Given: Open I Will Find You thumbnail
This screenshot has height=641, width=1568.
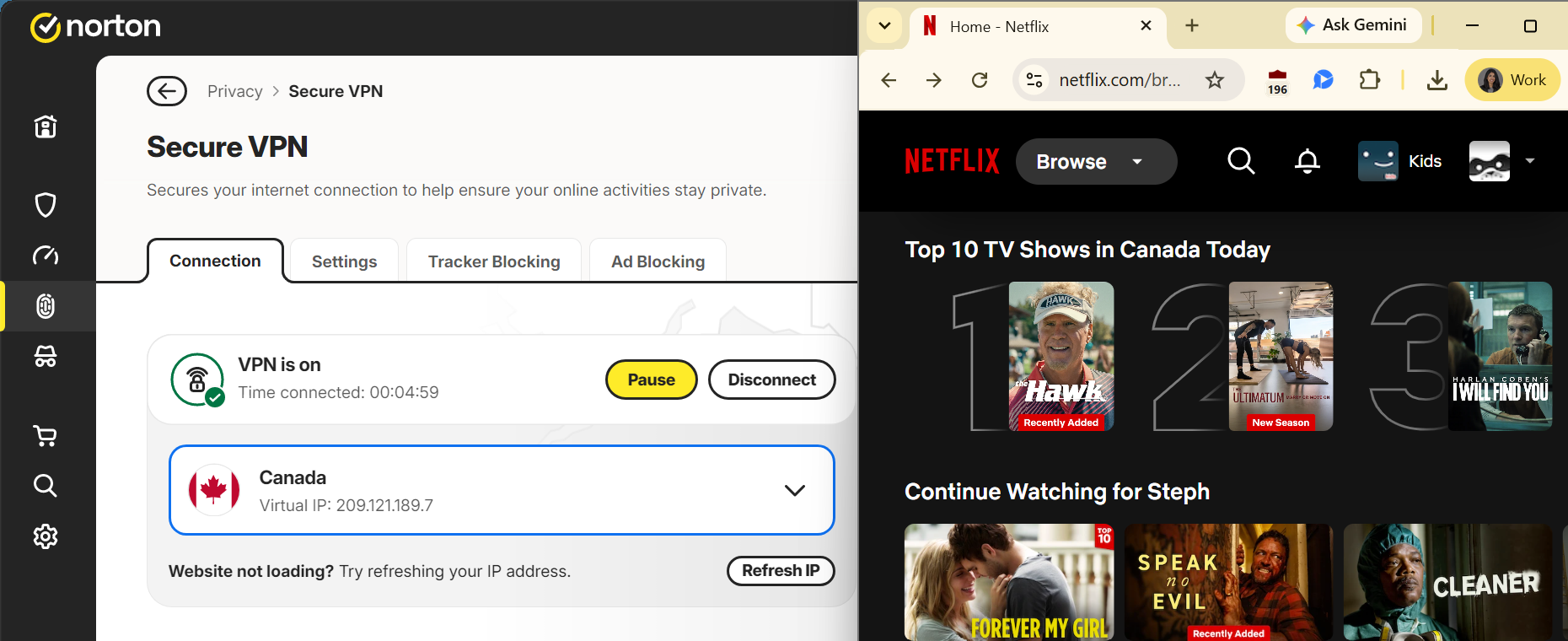Looking at the screenshot, I should click(x=1501, y=356).
